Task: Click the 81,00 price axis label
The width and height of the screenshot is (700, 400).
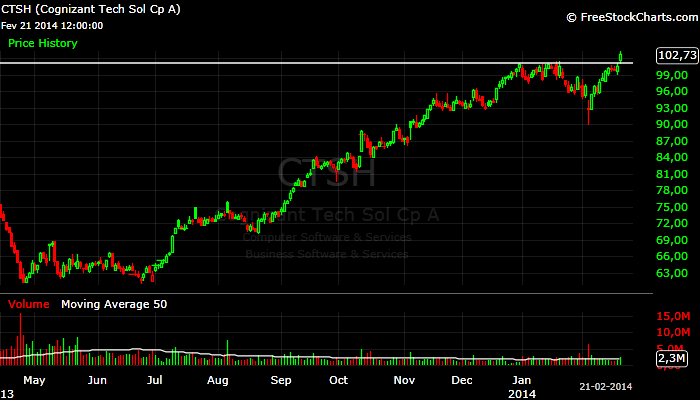Action: click(672, 174)
